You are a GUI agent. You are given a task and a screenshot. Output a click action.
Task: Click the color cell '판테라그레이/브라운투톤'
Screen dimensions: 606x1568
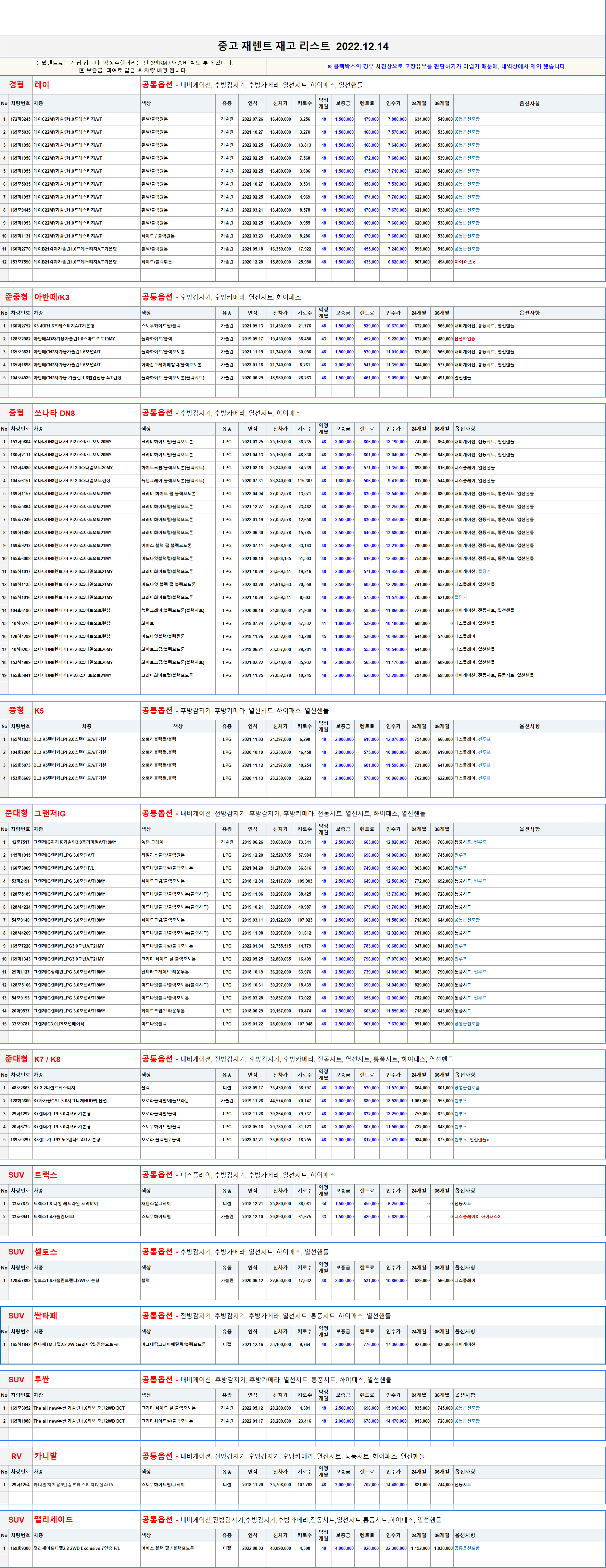pos(165,972)
